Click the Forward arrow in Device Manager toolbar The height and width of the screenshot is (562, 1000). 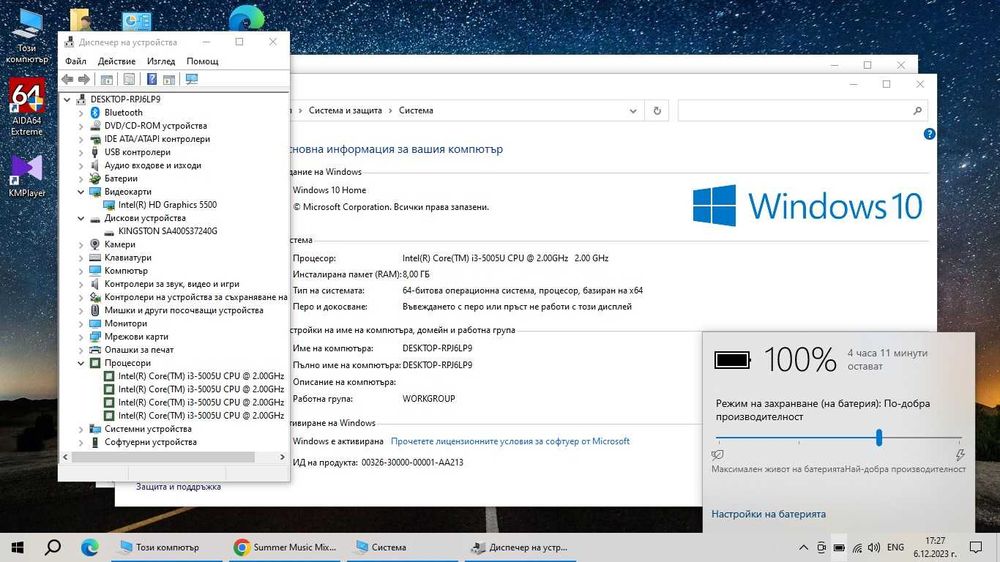pos(84,79)
